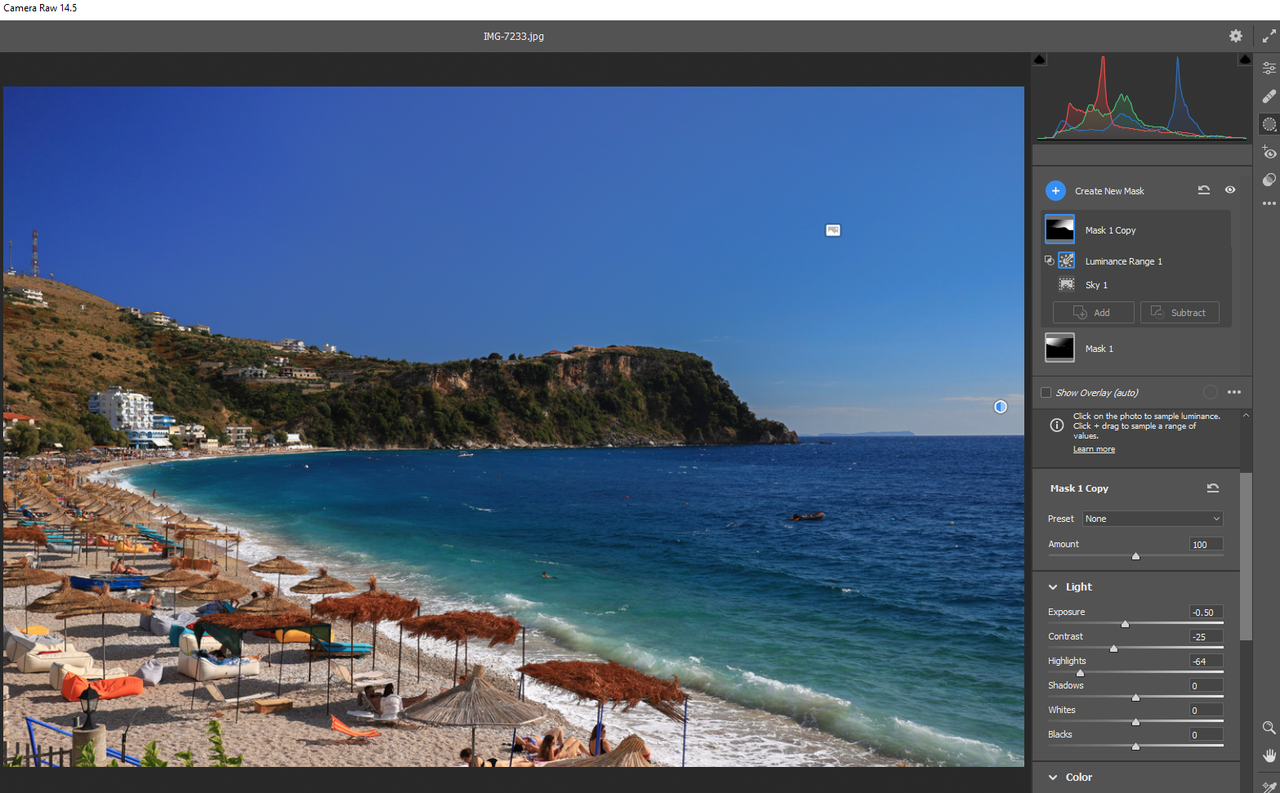Click the Contrast slider handle
The height and width of the screenshot is (793, 1280).
1114,648
